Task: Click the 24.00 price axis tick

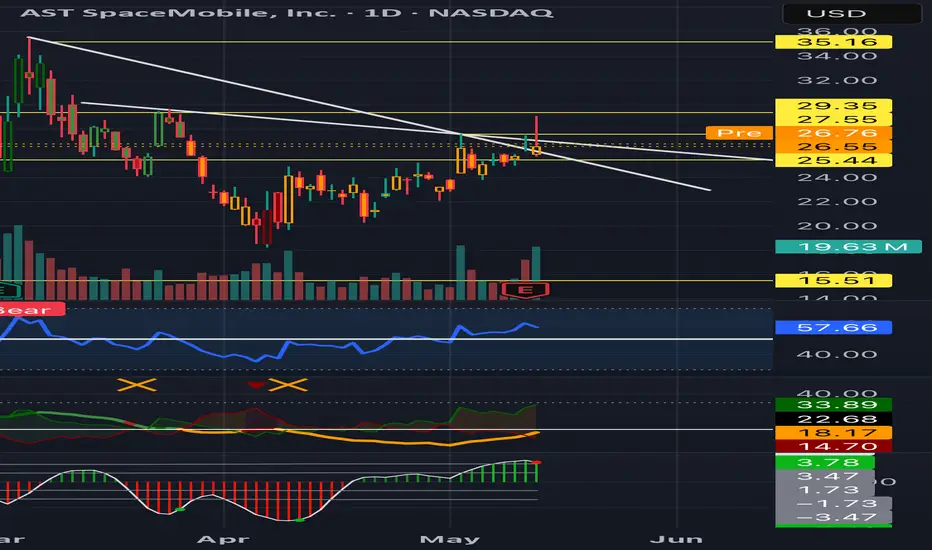Action: pyautogui.click(x=837, y=178)
